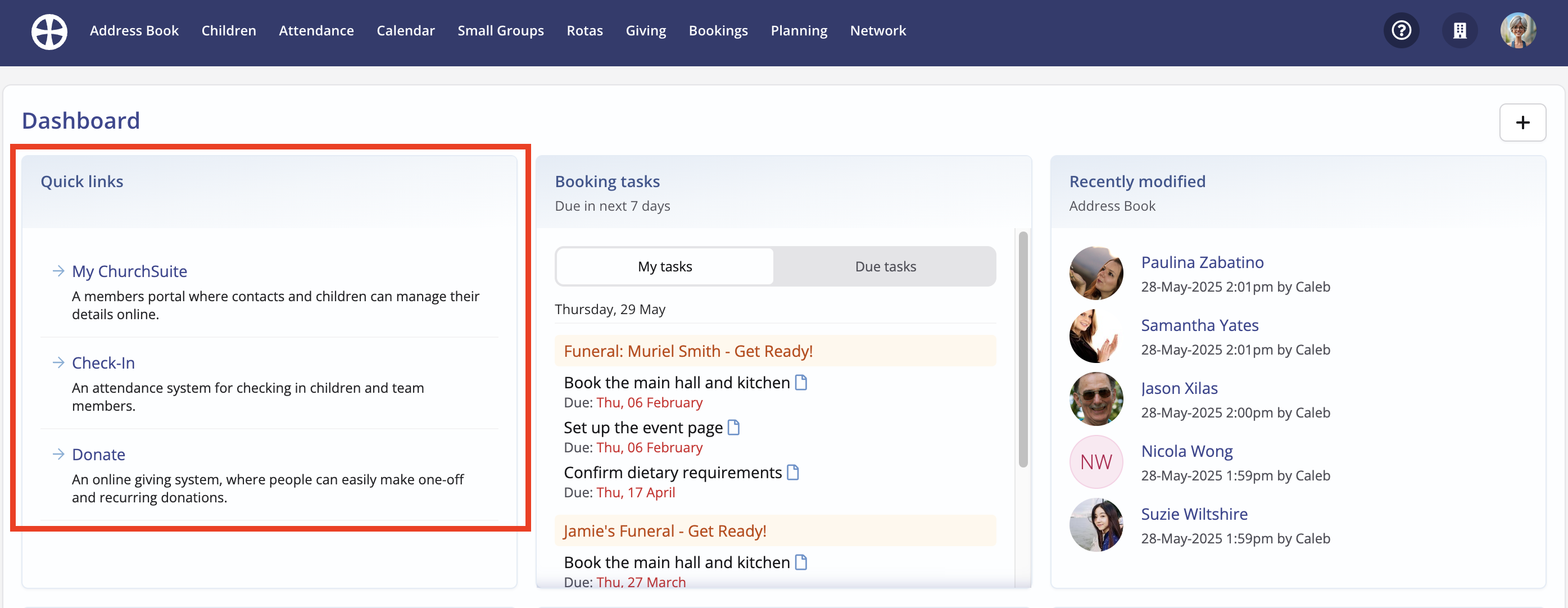The image size is (1568, 608).
Task: Open Donate quick link
Action: pyautogui.click(x=98, y=455)
